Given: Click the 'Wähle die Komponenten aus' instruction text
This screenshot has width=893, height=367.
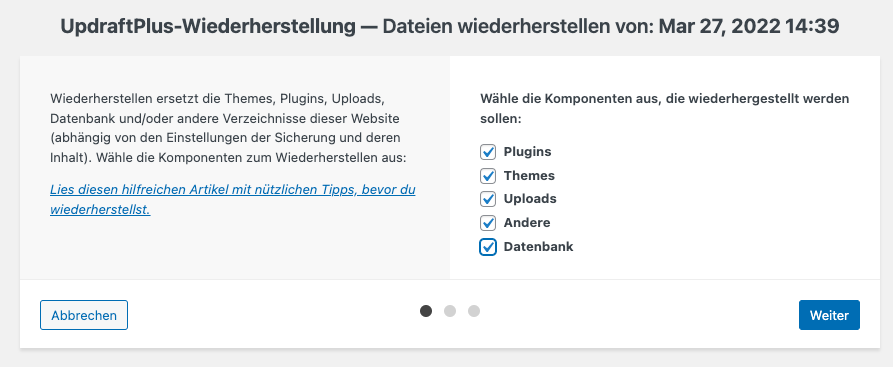Looking at the screenshot, I should 665,109.
